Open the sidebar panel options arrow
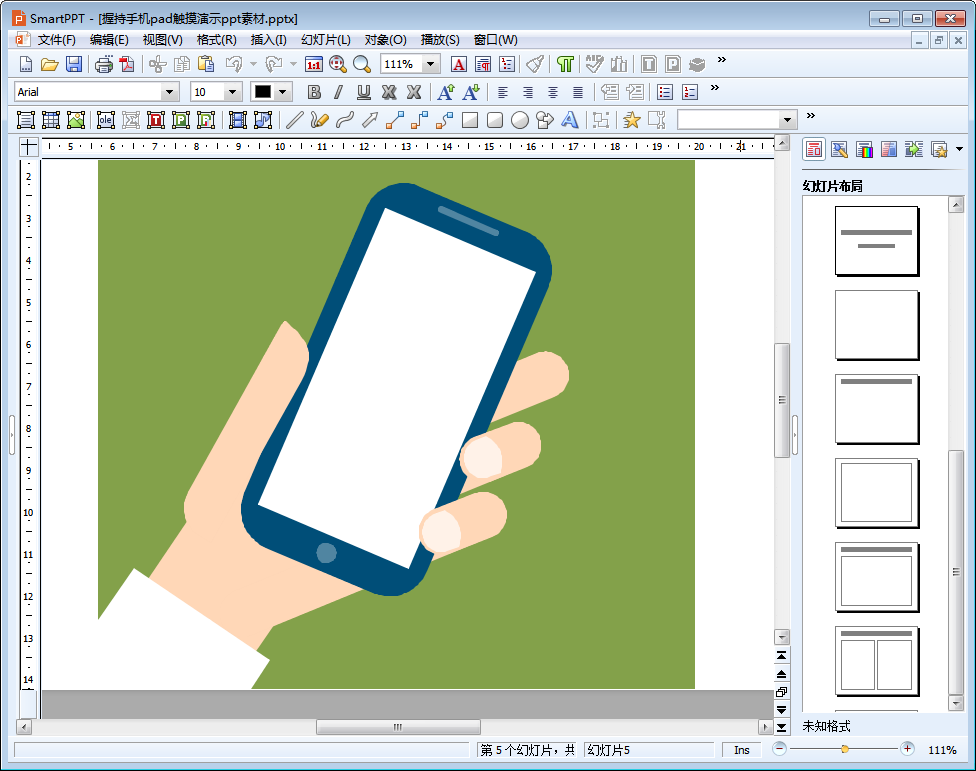 click(x=959, y=149)
